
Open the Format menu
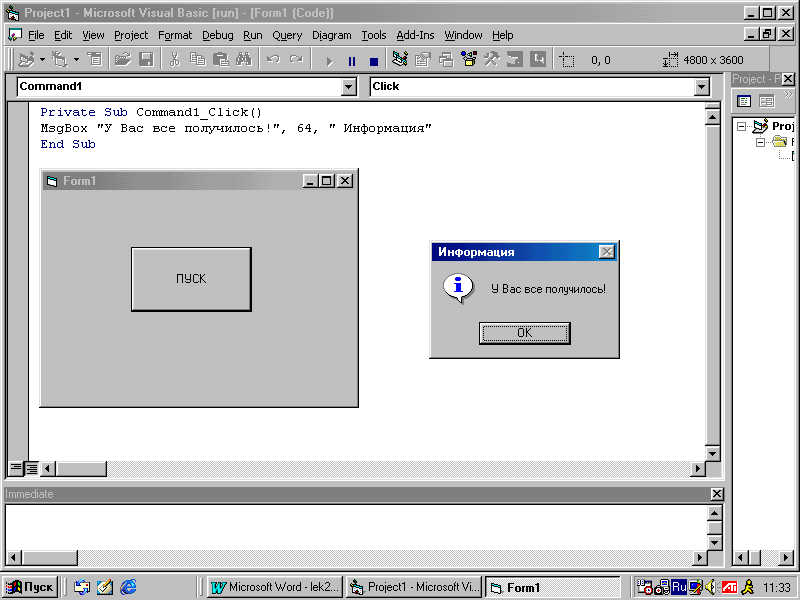coord(175,35)
